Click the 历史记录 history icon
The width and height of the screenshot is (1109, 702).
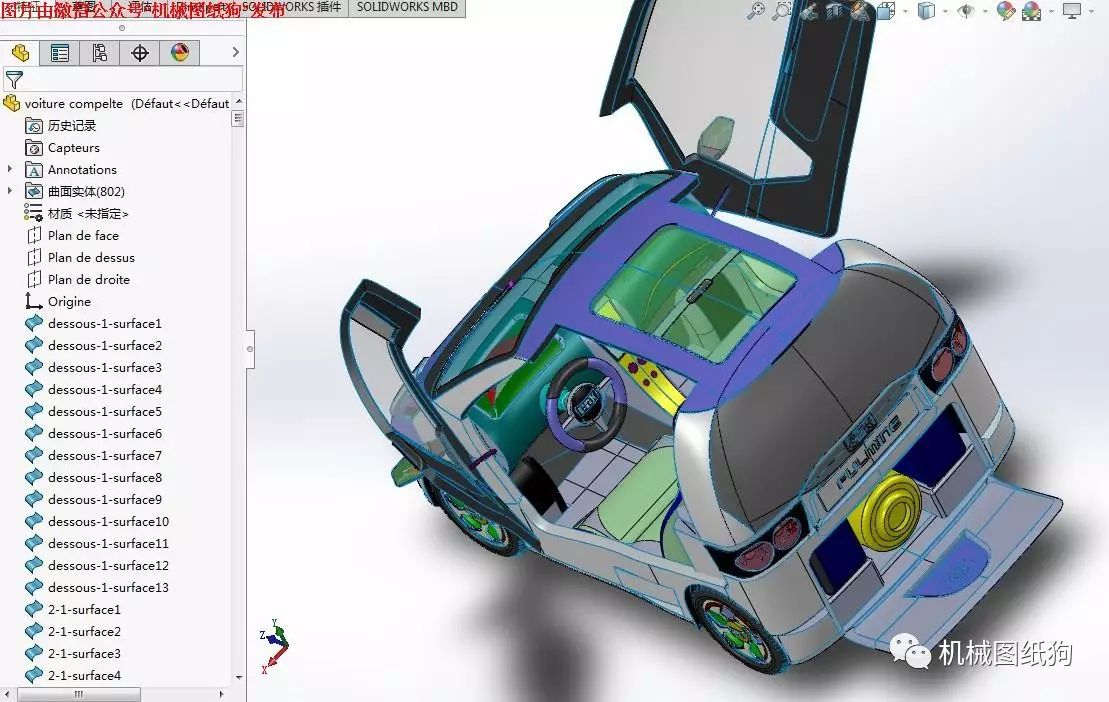tap(34, 126)
